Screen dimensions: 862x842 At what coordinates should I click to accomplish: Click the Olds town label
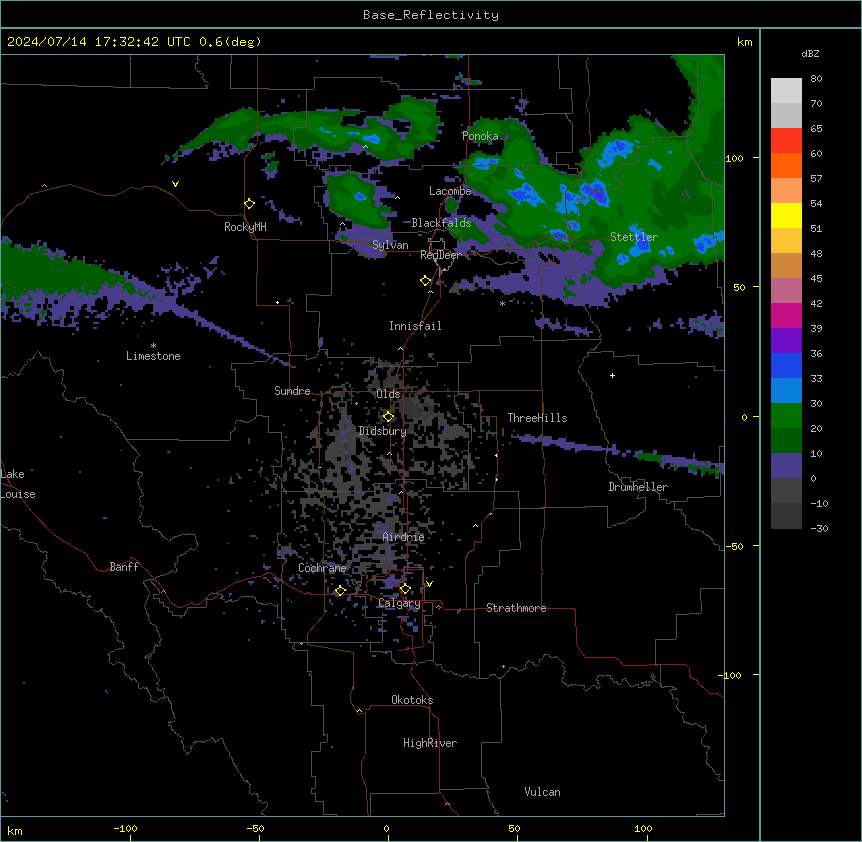388,394
